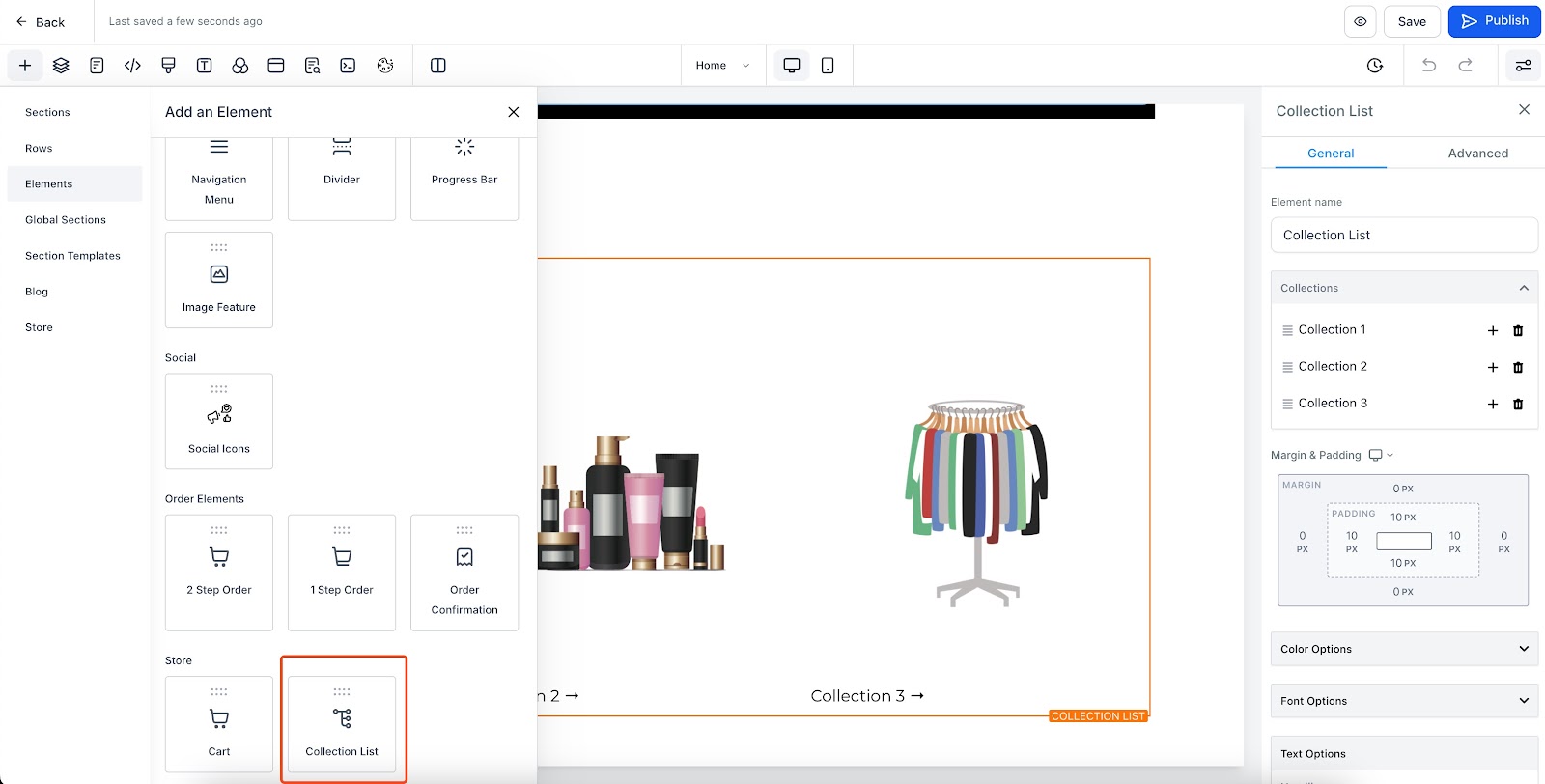Click the Save button
Viewport: 1545px width, 784px height.
point(1412,21)
